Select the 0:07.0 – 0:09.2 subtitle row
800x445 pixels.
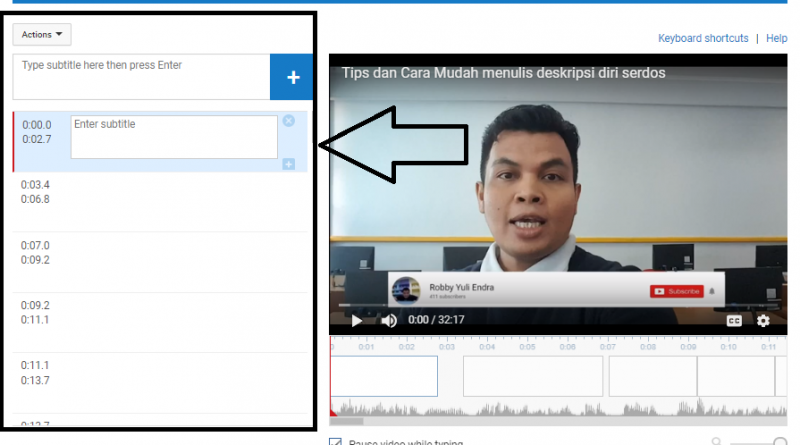click(160, 262)
